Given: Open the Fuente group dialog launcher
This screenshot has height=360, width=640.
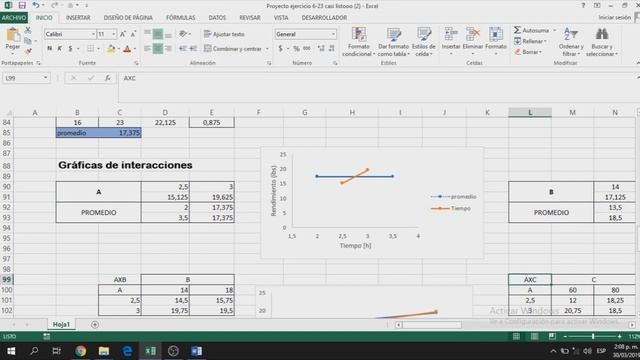Looking at the screenshot, I should pos(136,63).
